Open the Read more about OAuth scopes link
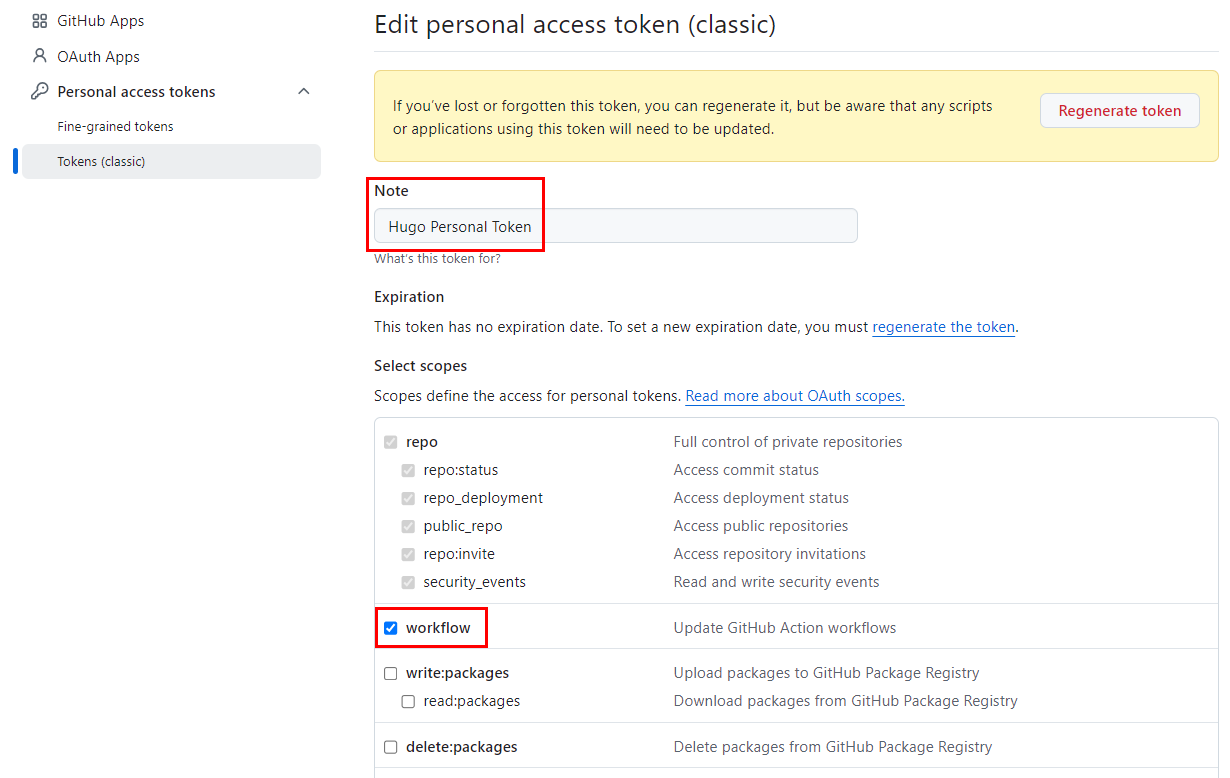The image size is (1230, 778). [794, 395]
